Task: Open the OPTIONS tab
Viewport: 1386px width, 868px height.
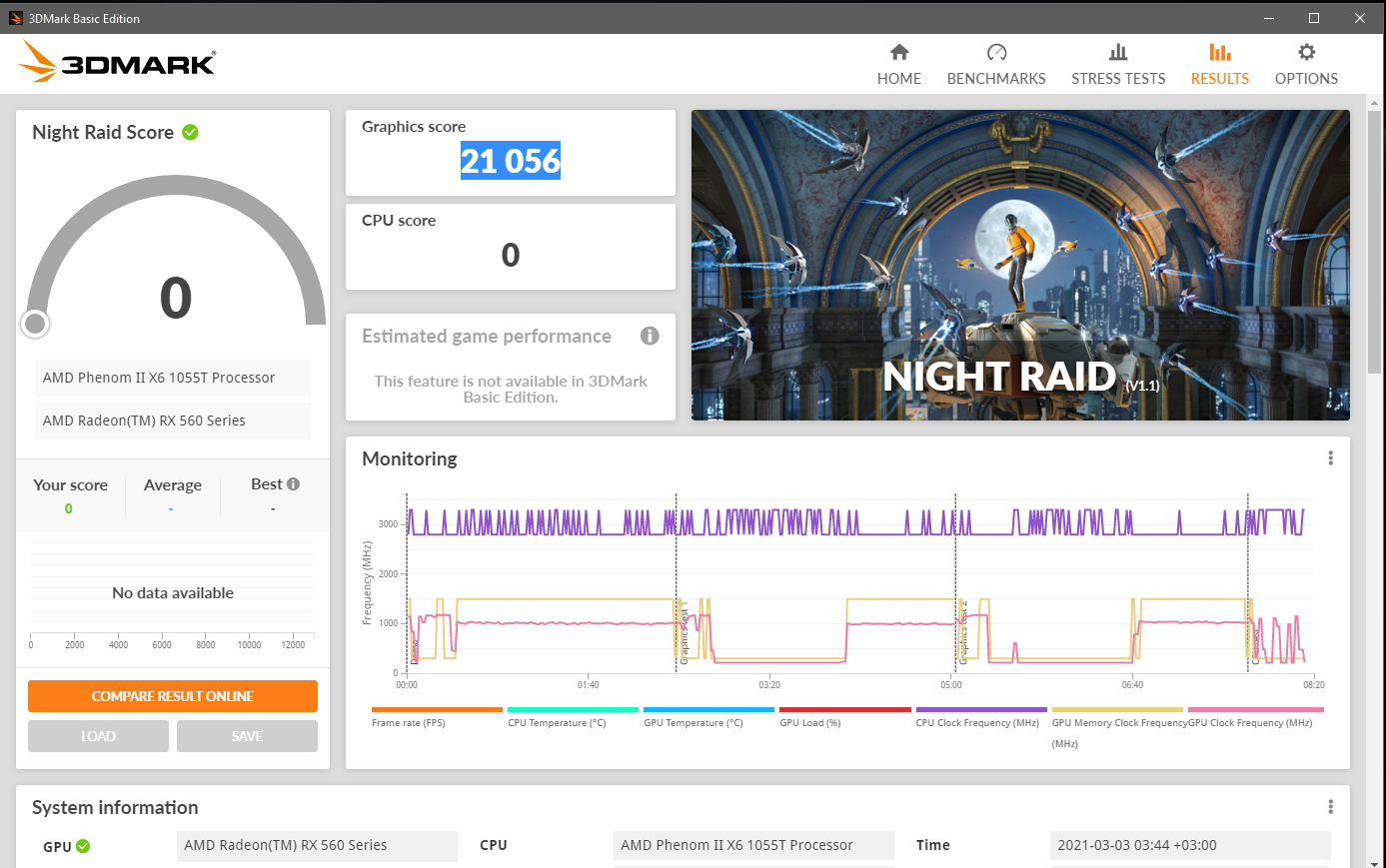Action: click(x=1306, y=65)
